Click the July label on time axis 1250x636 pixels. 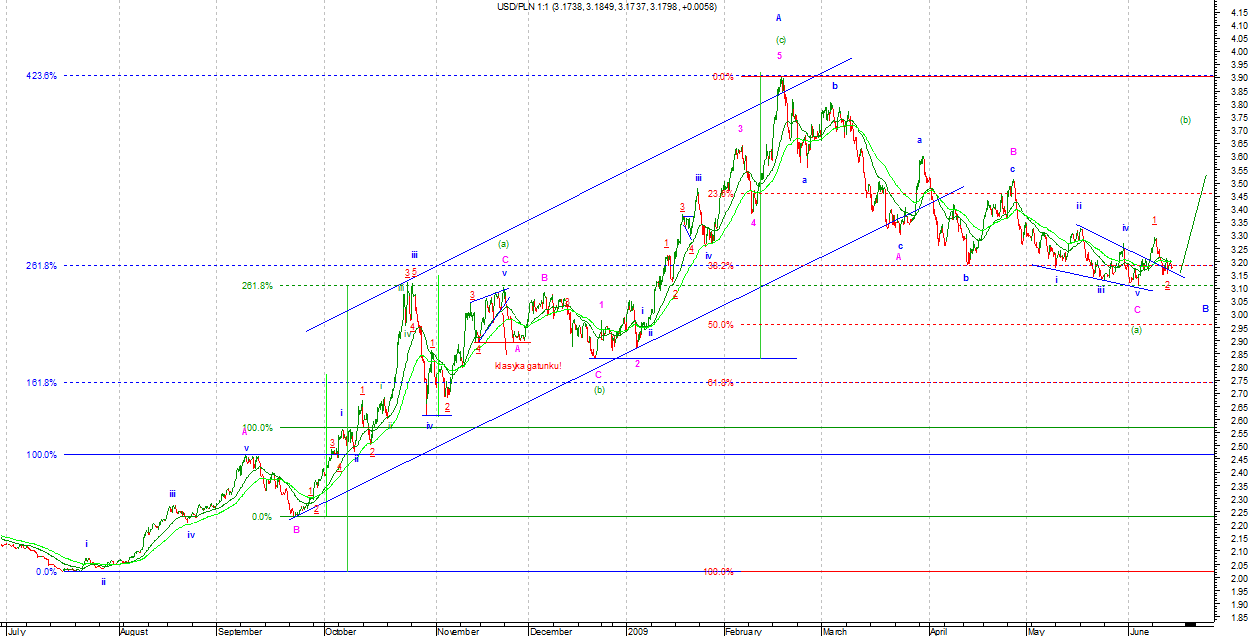click(x=18, y=631)
